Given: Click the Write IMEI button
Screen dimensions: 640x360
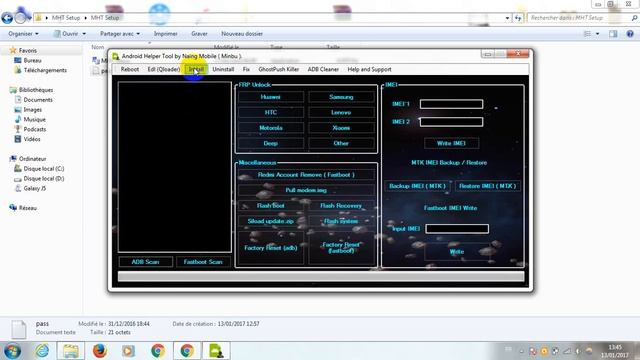Looking at the screenshot, I should 451,143.
